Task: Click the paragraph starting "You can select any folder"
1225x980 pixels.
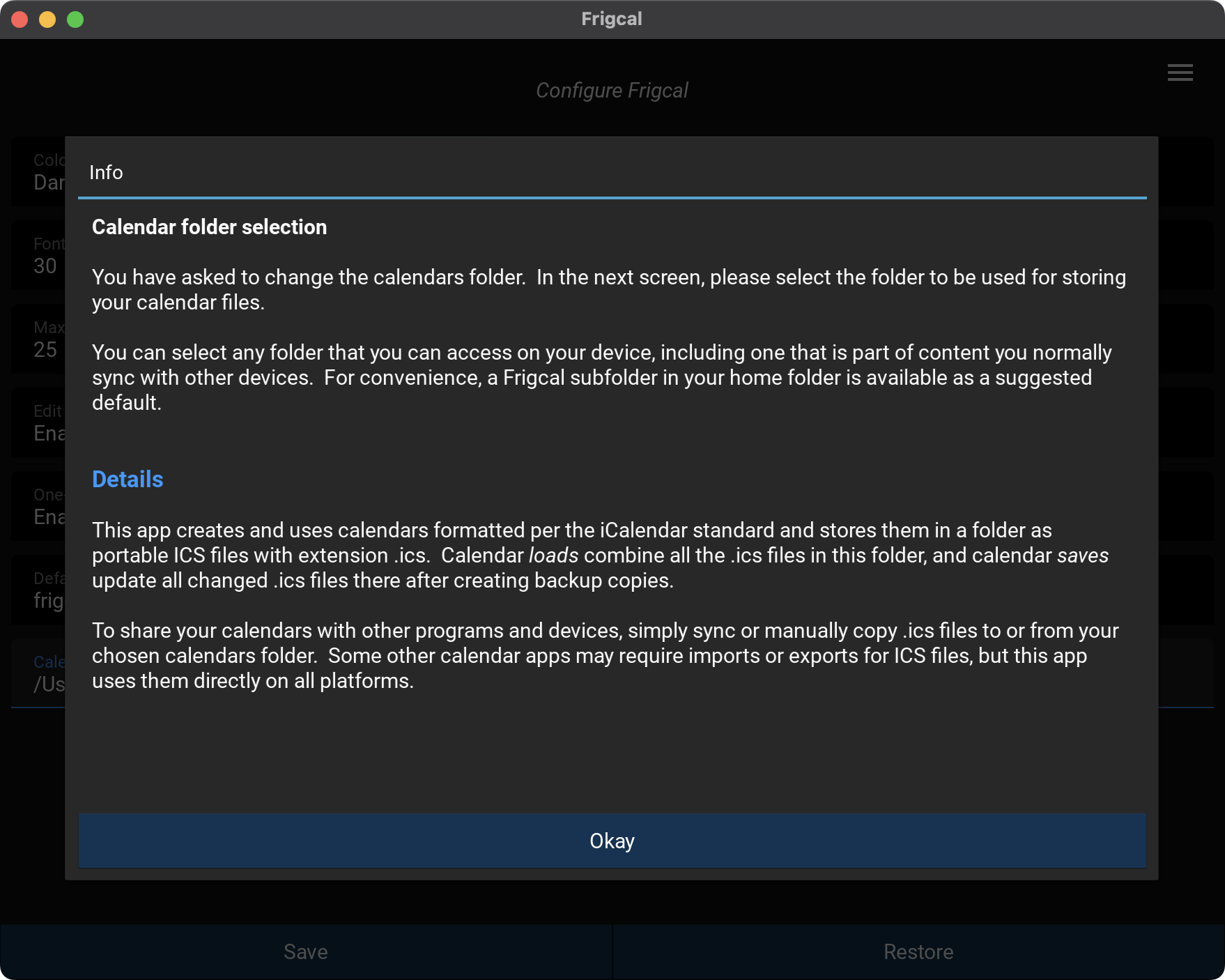Action: 602,377
